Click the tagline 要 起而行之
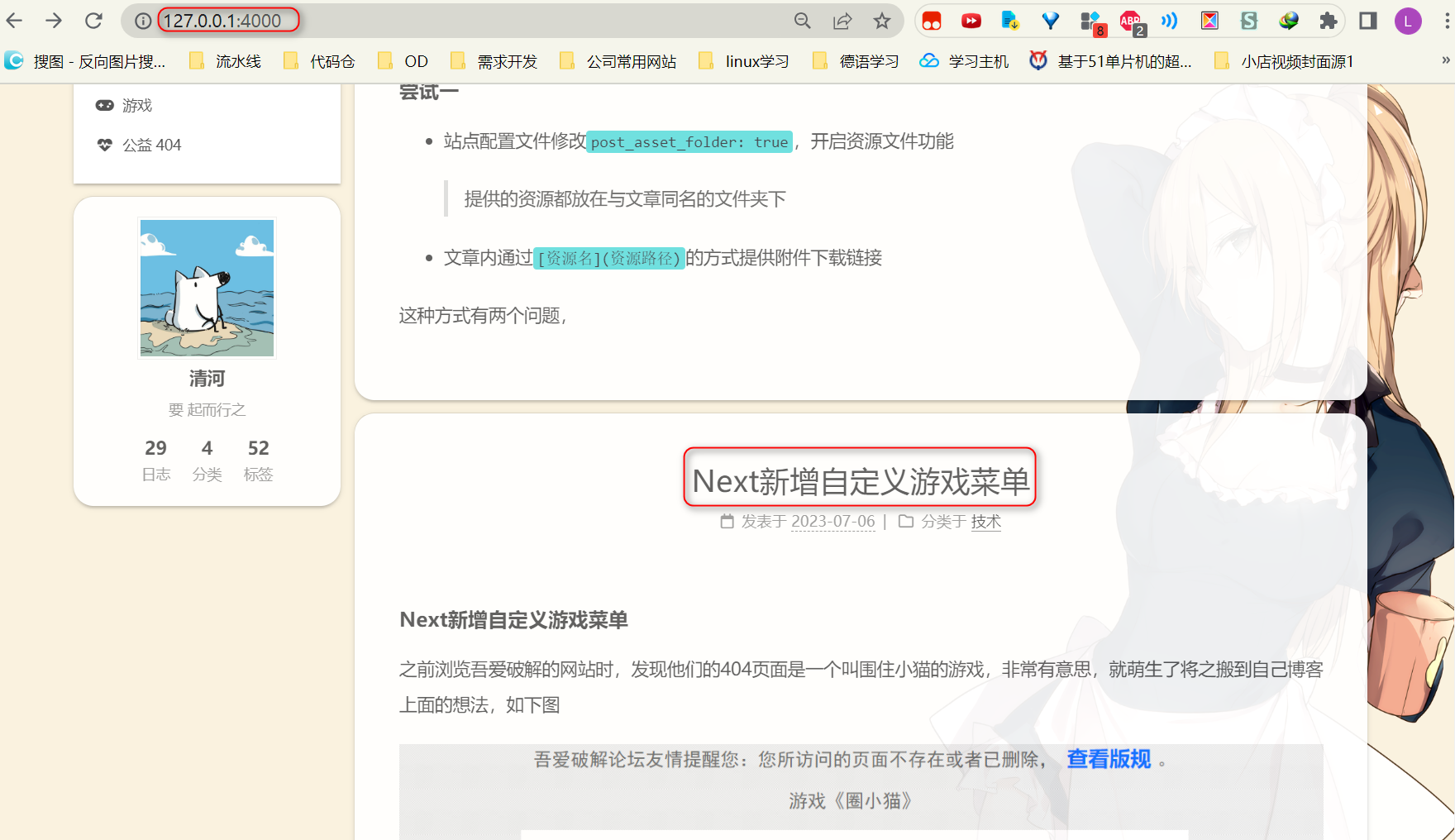 (207, 410)
